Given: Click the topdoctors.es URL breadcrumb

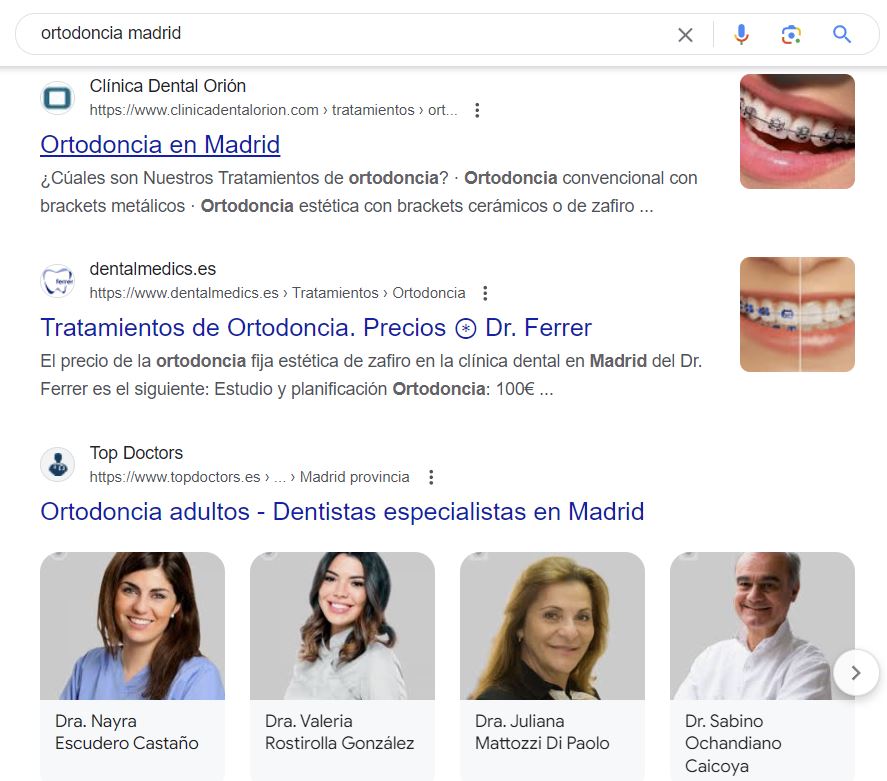Looking at the screenshot, I should point(249,477).
